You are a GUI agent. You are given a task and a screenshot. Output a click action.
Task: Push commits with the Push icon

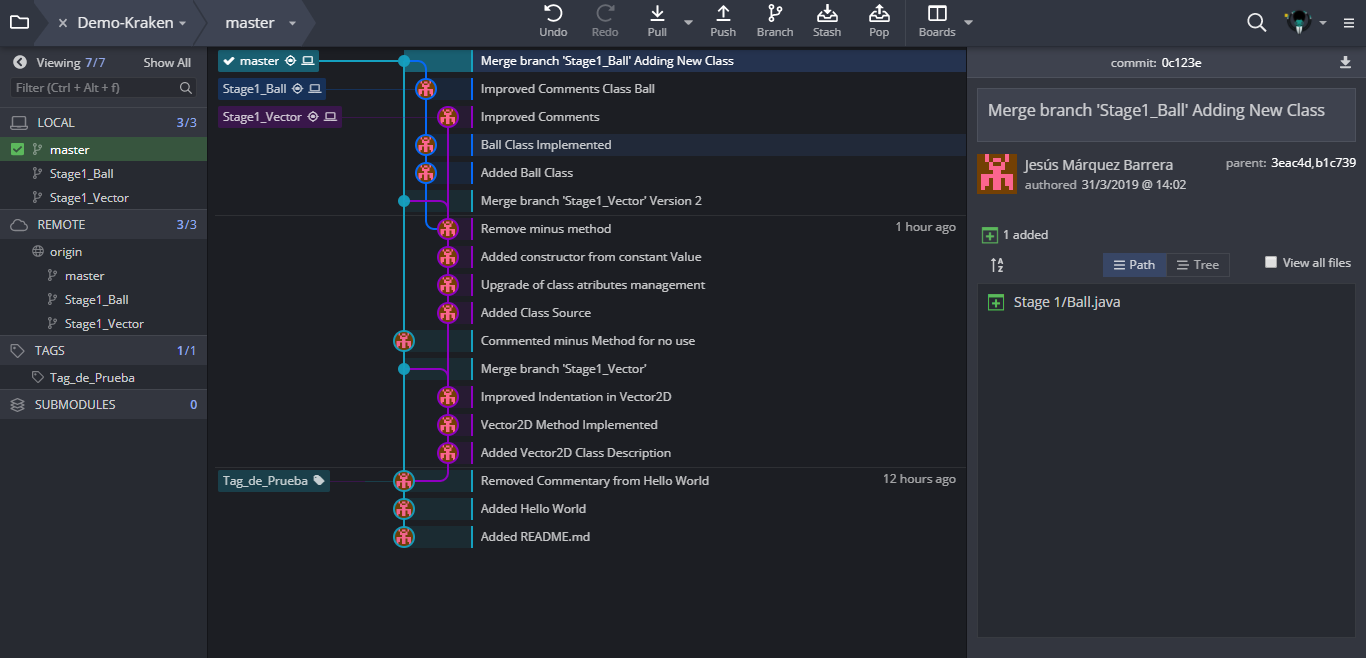pyautogui.click(x=723, y=14)
